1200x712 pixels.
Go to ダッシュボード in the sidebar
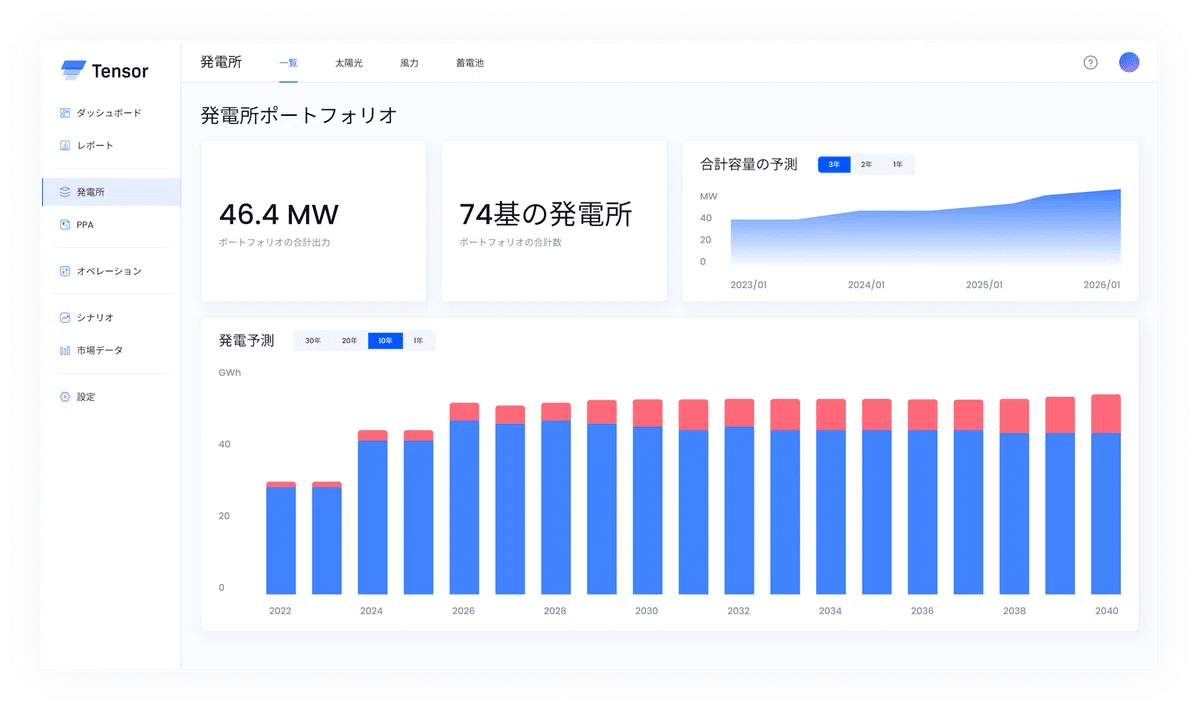pyautogui.click(x=109, y=113)
